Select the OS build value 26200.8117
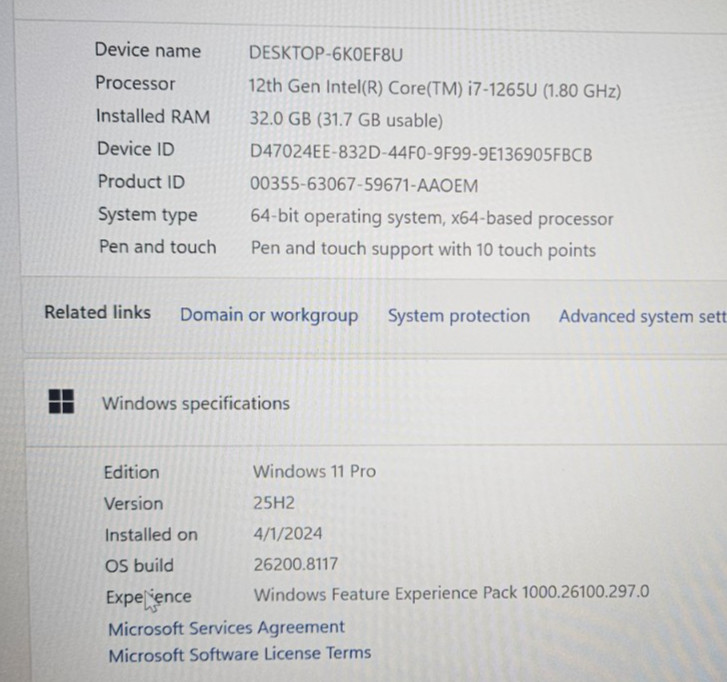The width and height of the screenshot is (727, 682). coord(295,564)
